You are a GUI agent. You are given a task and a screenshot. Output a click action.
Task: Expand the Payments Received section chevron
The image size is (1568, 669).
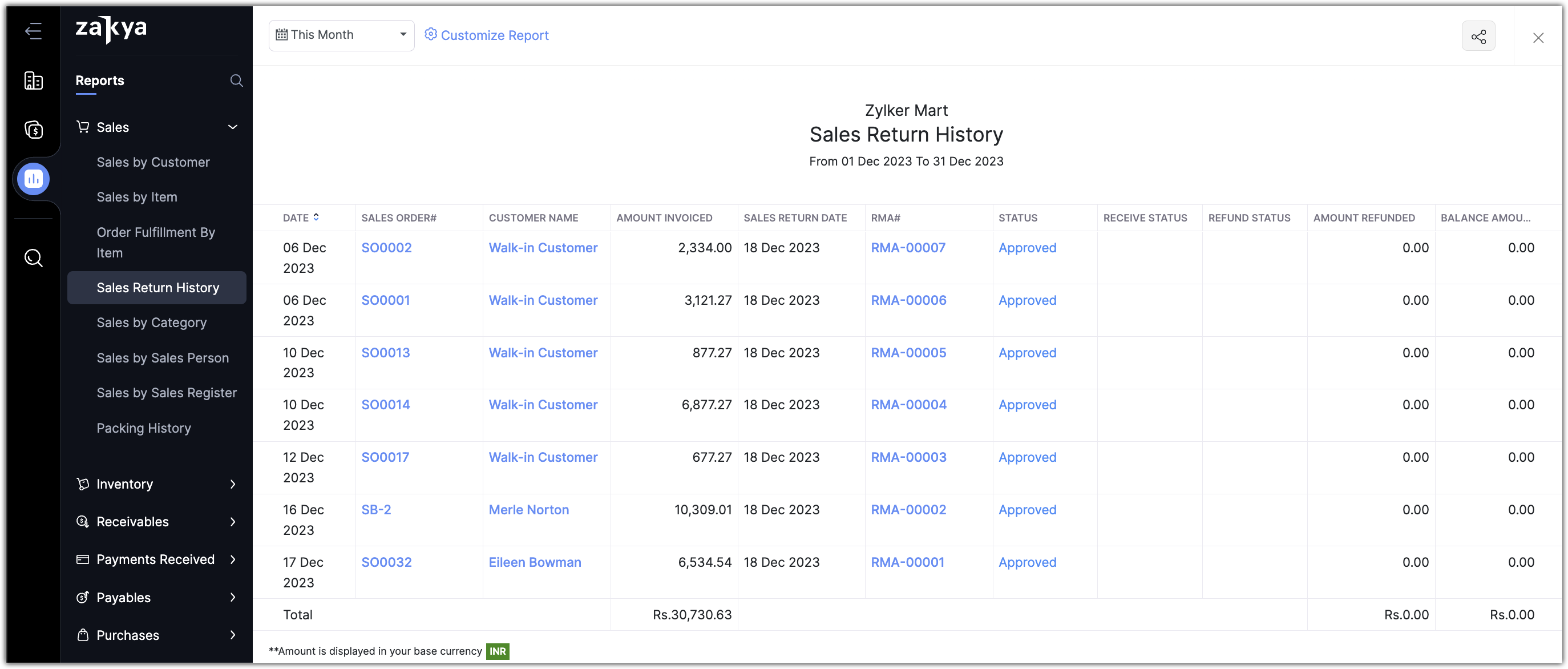coord(233,559)
